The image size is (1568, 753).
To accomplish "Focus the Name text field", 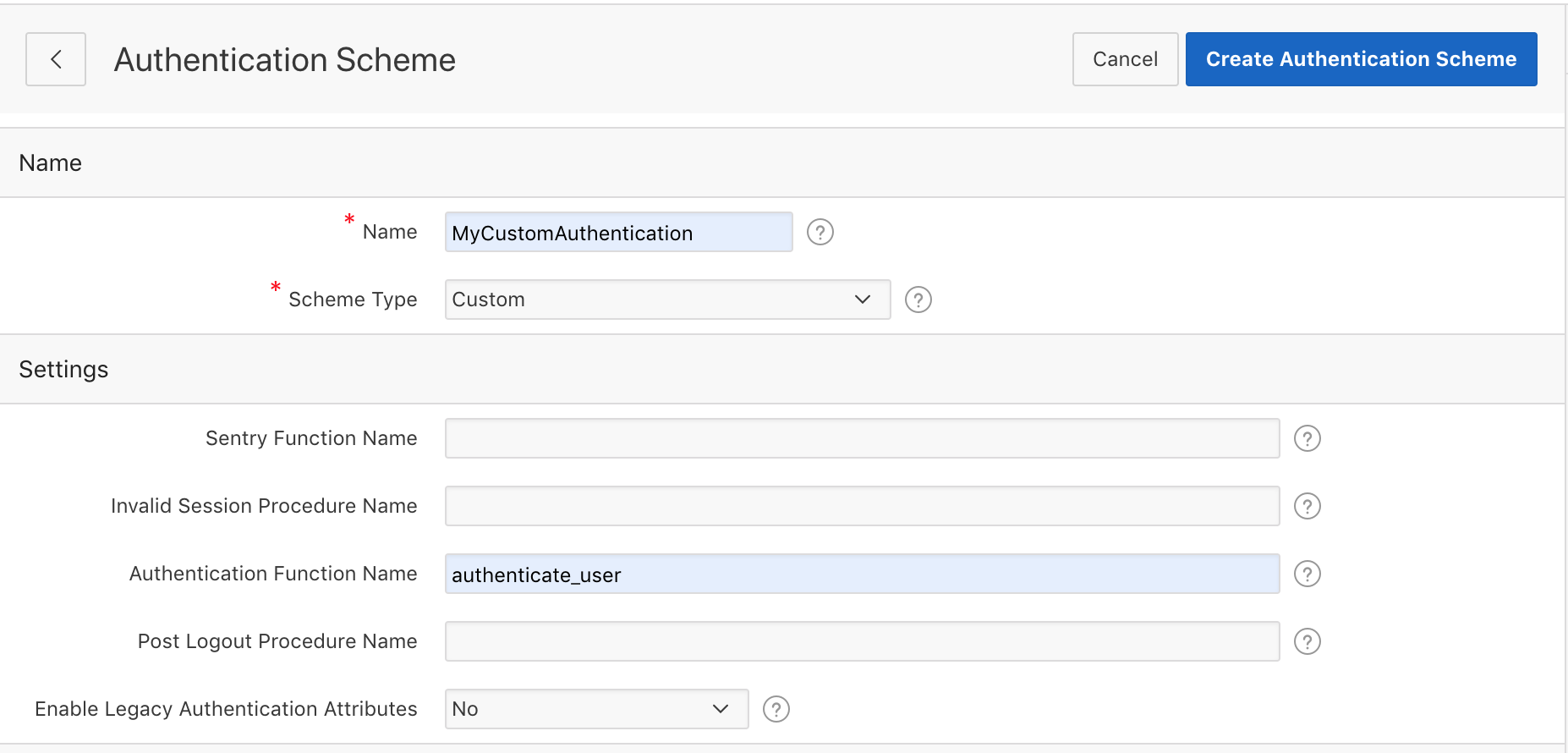I will click(x=618, y=232).
